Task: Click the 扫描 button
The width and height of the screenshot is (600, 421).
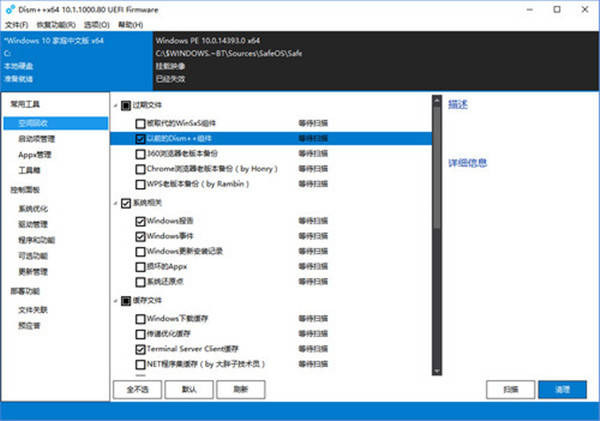Action: point(510,388)
